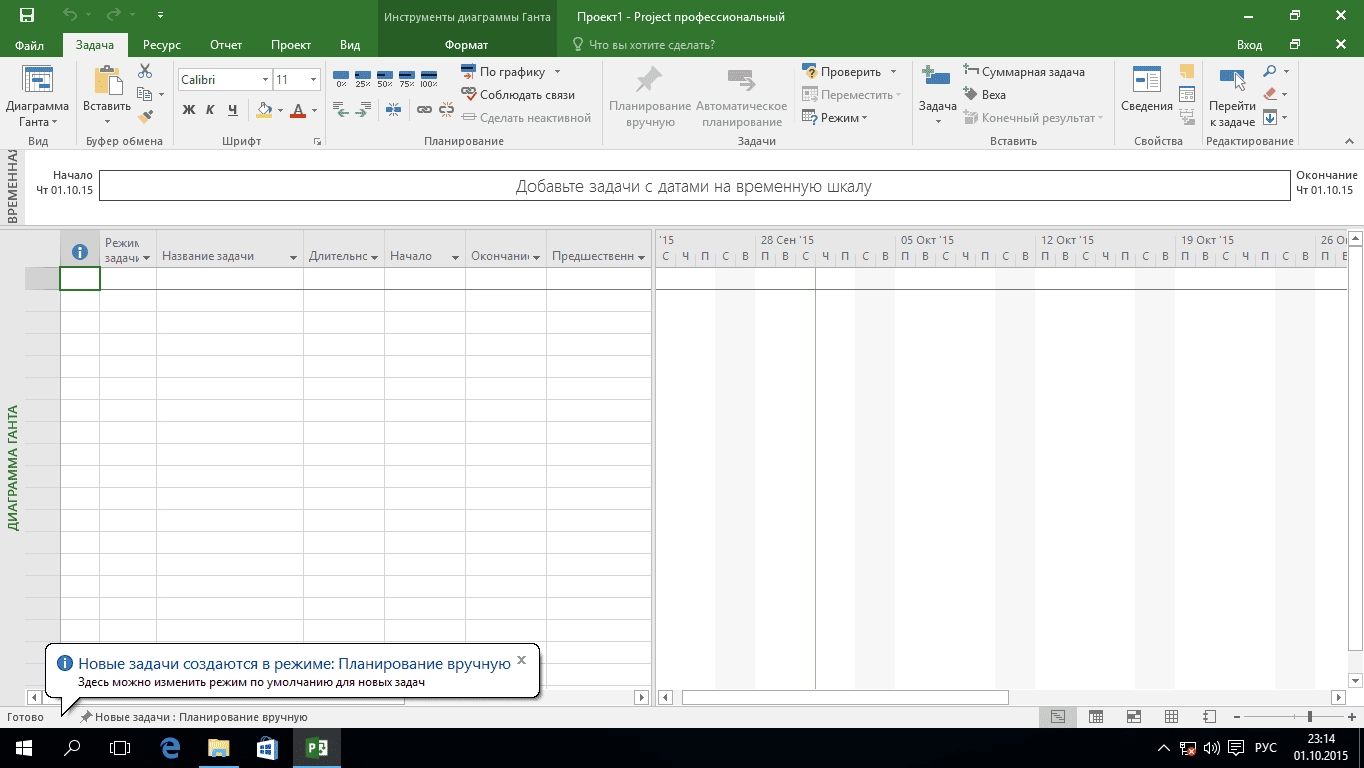
Task: Switch to the Формат ribbon tab
Action: [x=467, y=45]
